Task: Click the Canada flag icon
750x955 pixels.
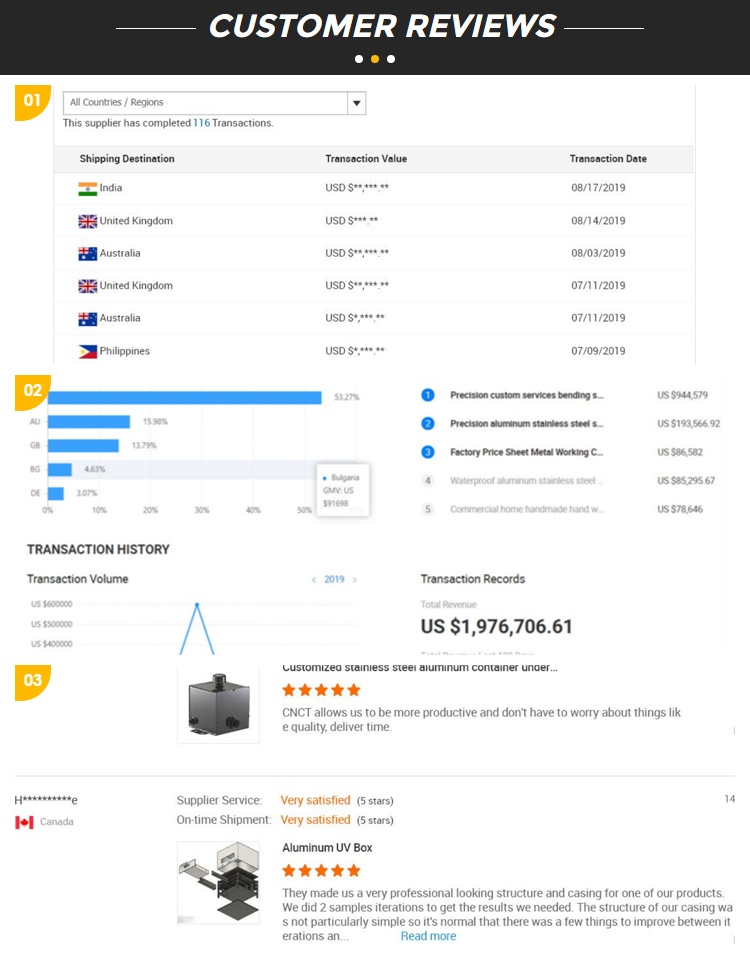Action: [25, 822]
